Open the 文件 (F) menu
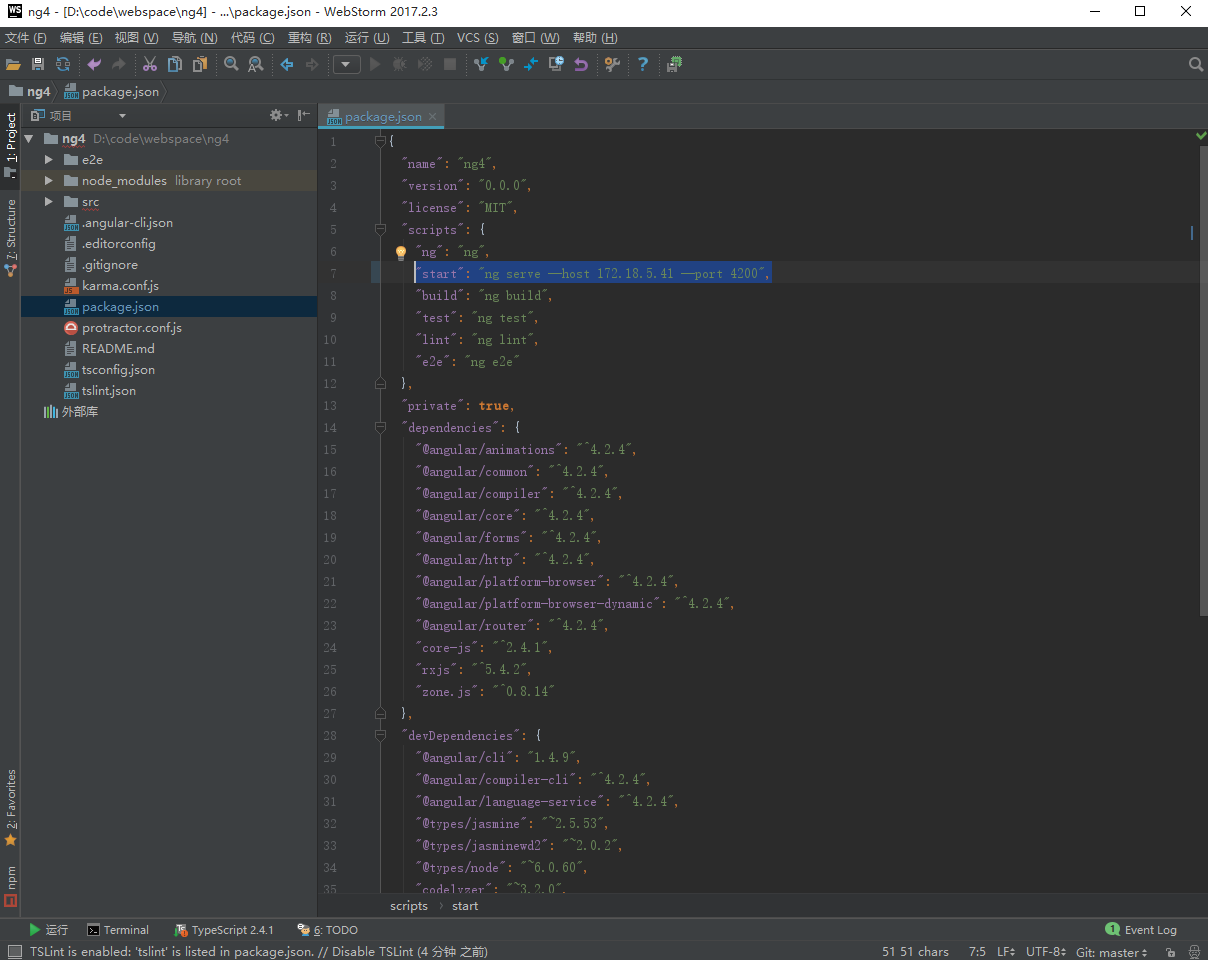1208x960 pixels. (x=26, y=38)
